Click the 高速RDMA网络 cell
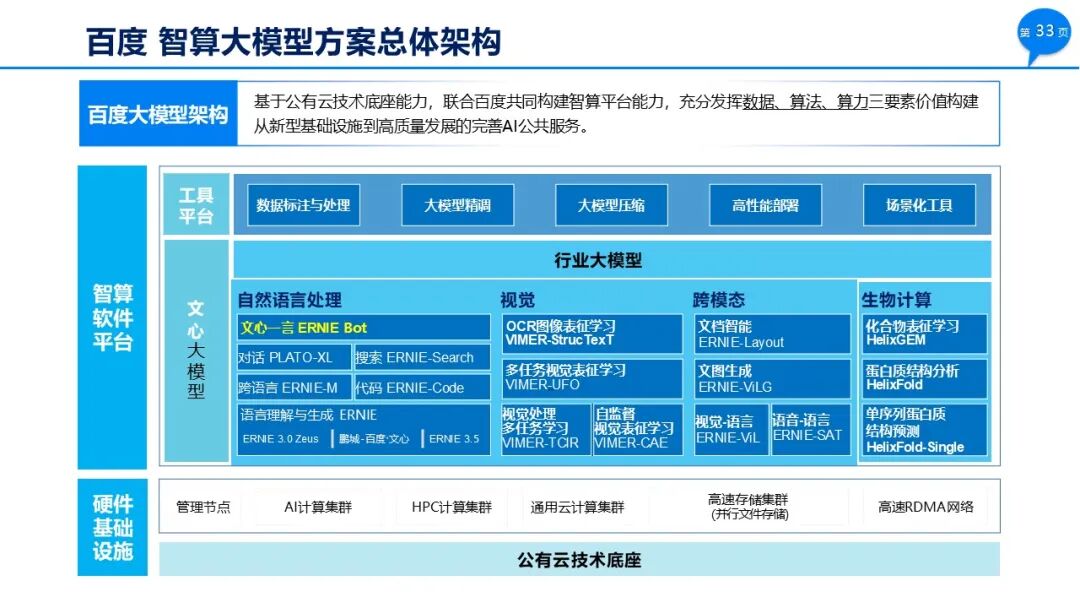 (926, 507)
